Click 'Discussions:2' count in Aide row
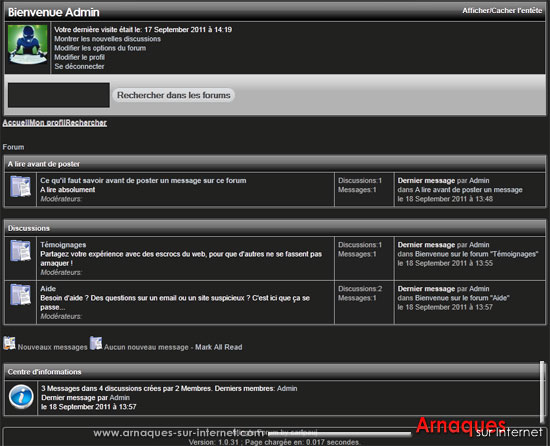Image resolution: width=550 pixels, height=446 pixels. (360, 289)
